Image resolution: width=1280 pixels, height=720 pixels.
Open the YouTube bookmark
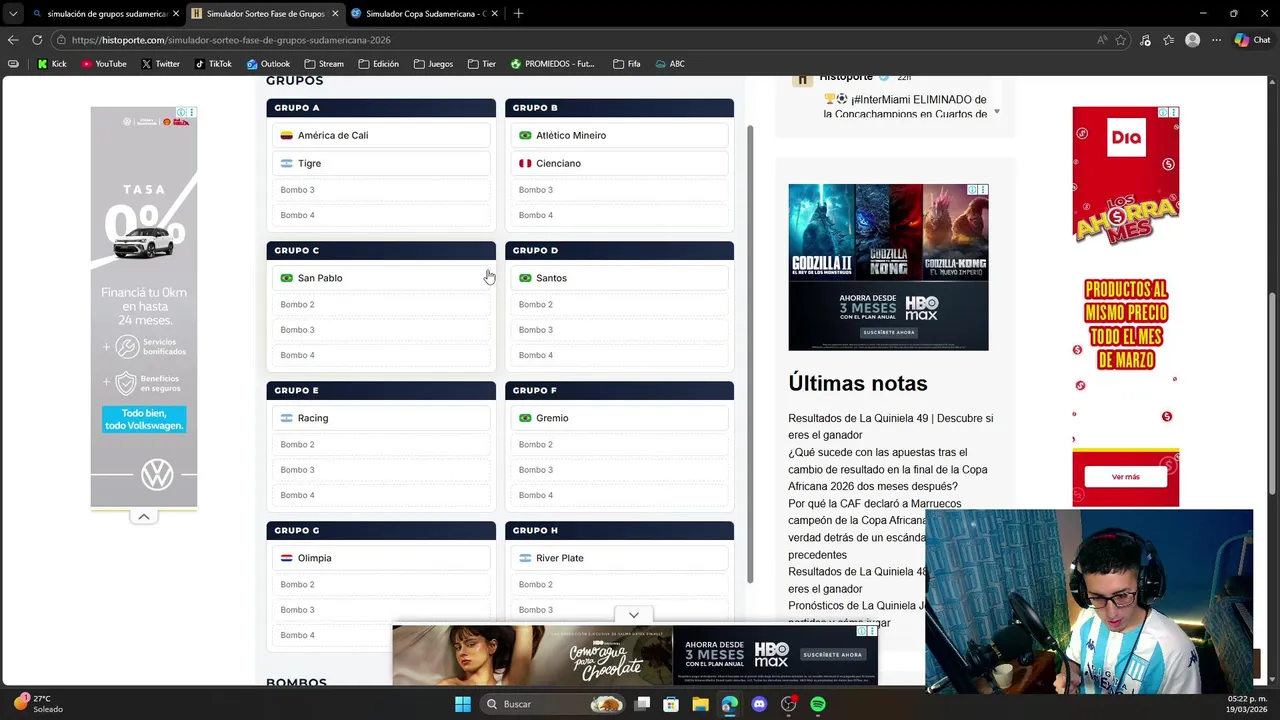pyautogui.click(x=104, y=64)
